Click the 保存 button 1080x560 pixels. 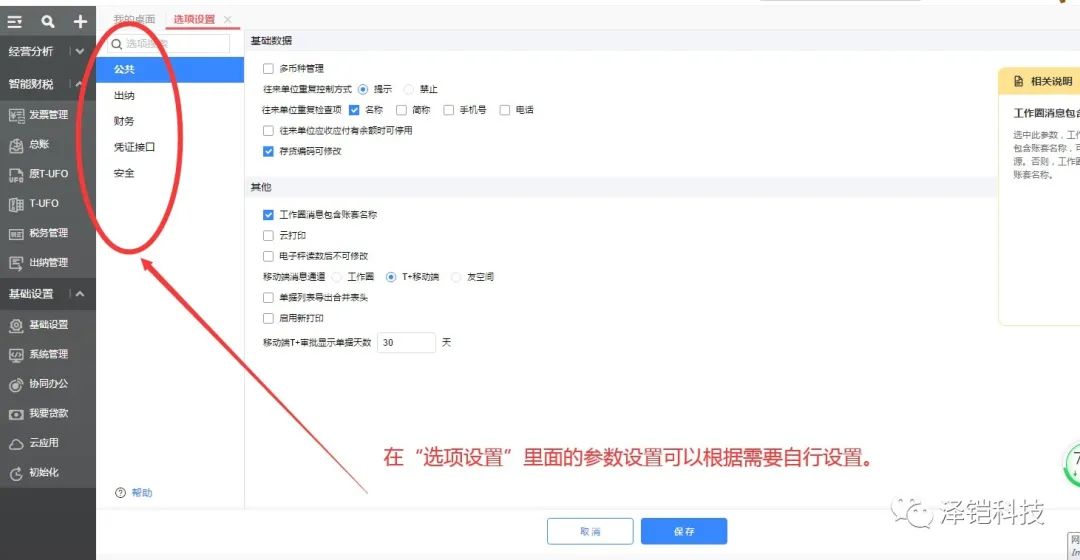684,532
